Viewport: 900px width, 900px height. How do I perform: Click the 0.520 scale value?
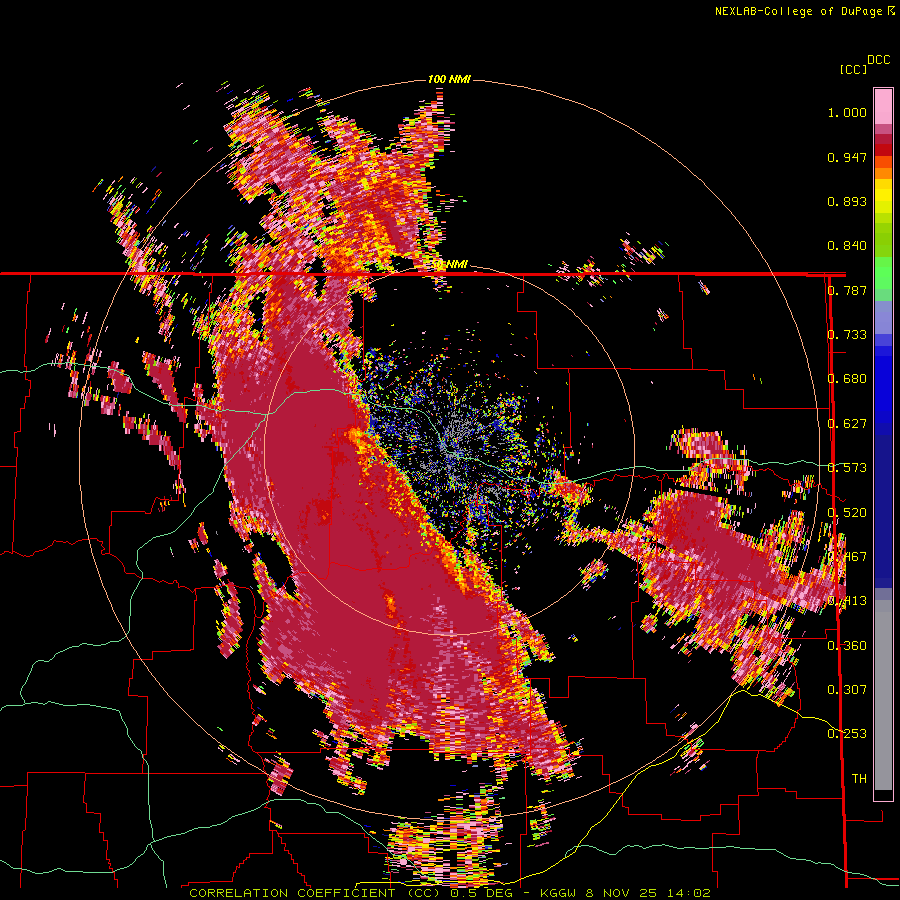pos(847,513)
